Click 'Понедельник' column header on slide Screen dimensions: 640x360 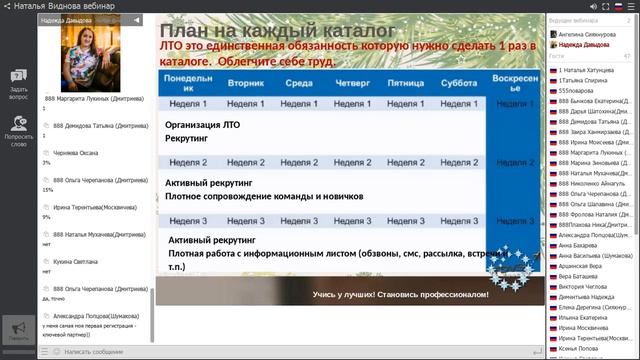188,83
